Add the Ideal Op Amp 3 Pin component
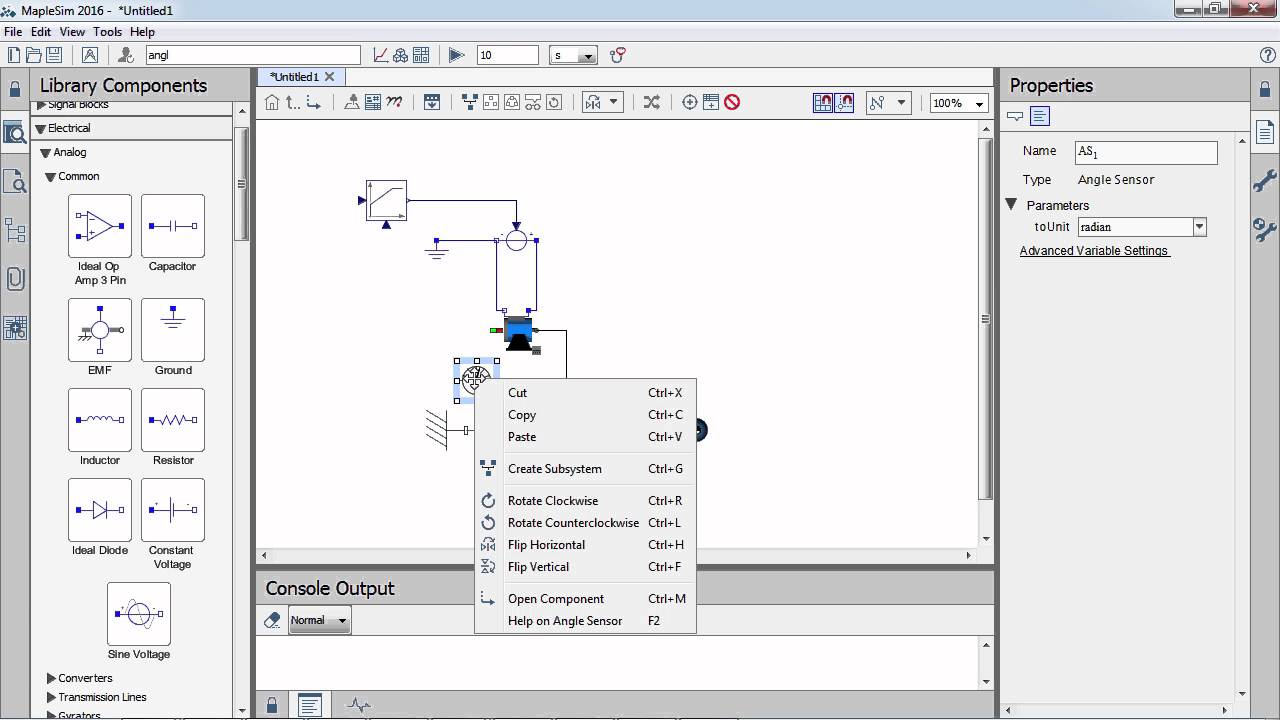This screenshot has height=720, width=1280. (100, 226)
